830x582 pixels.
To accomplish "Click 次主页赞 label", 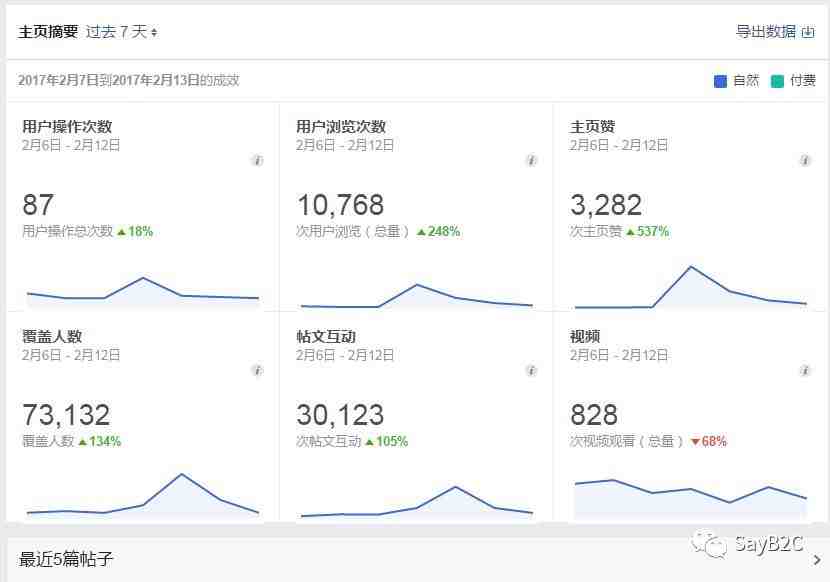I will (596, 231).
